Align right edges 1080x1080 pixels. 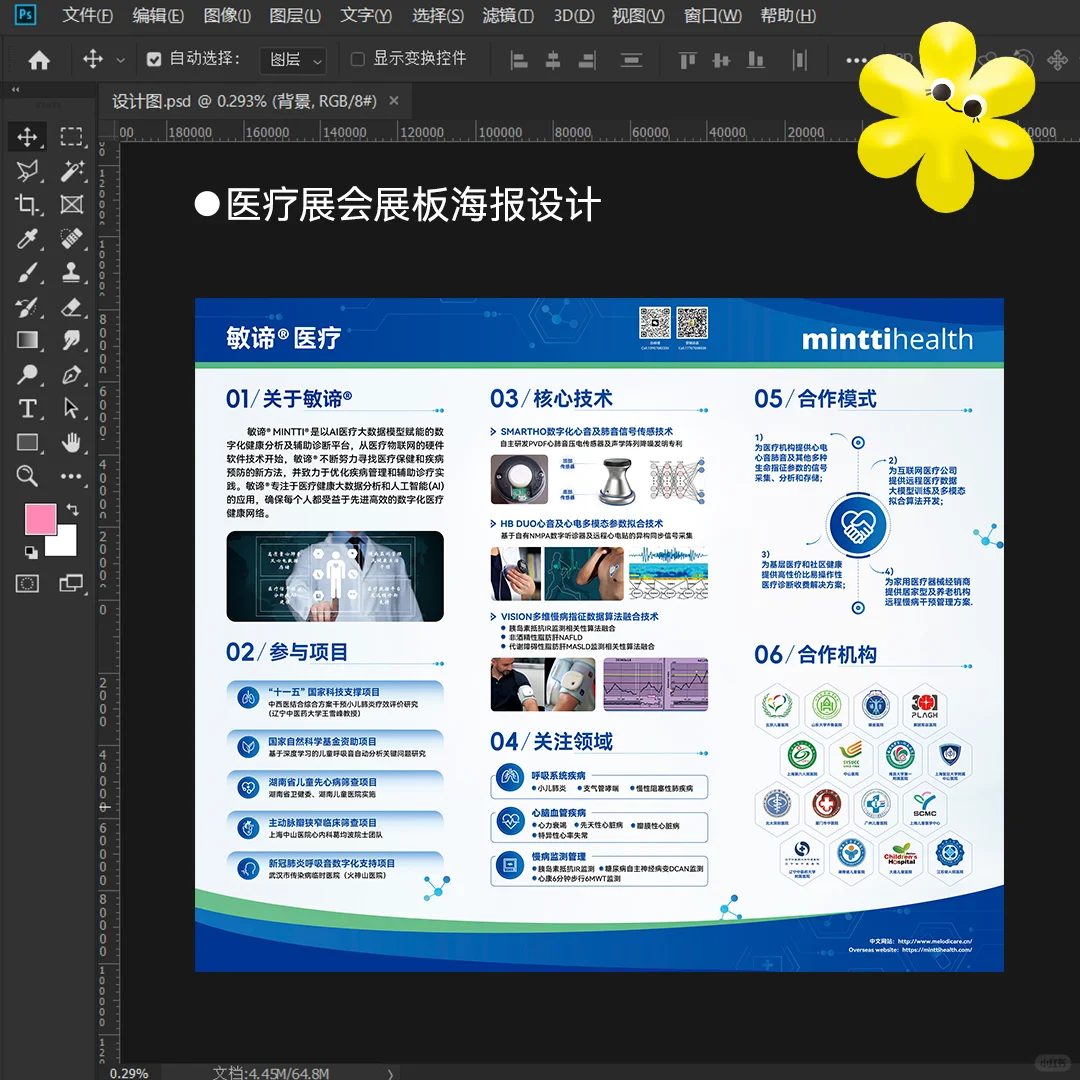tap(587, 61)
